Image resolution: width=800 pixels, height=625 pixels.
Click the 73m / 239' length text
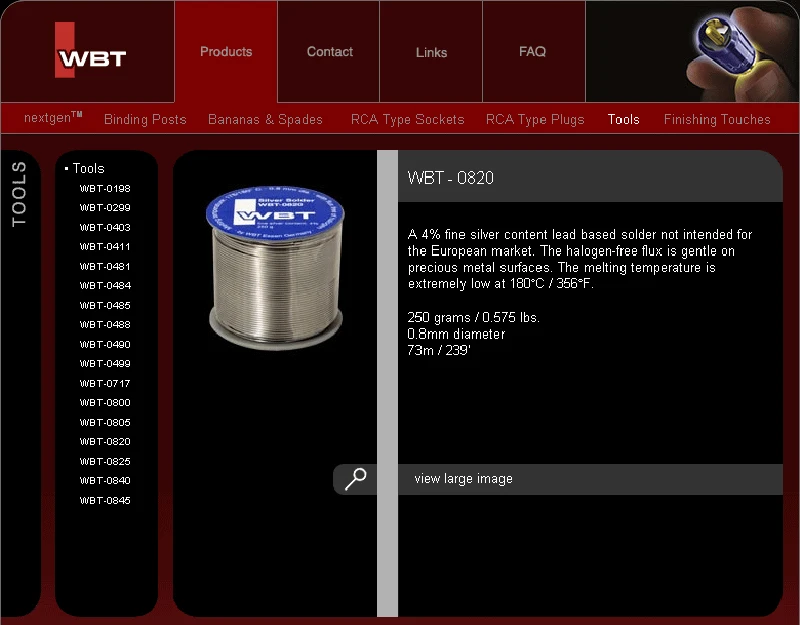tap(439, 351)
